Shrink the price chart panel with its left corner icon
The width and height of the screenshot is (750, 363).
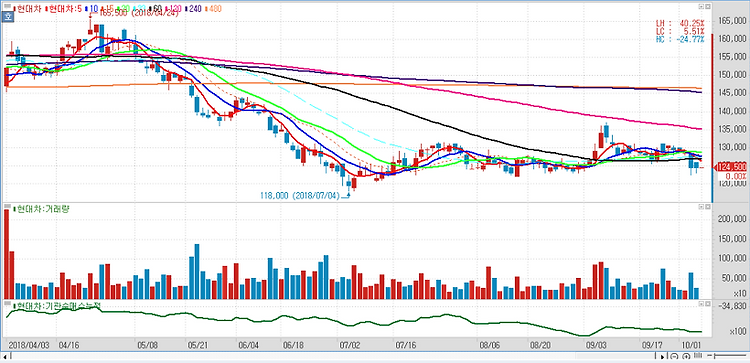coord(701,7)
